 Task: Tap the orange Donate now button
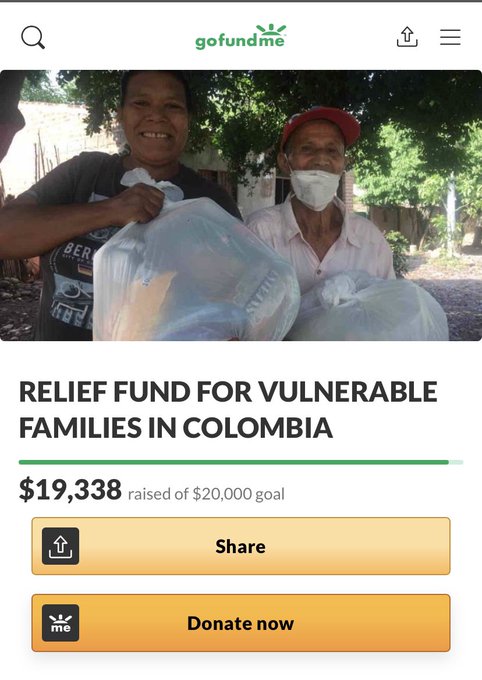pos(241,623)
